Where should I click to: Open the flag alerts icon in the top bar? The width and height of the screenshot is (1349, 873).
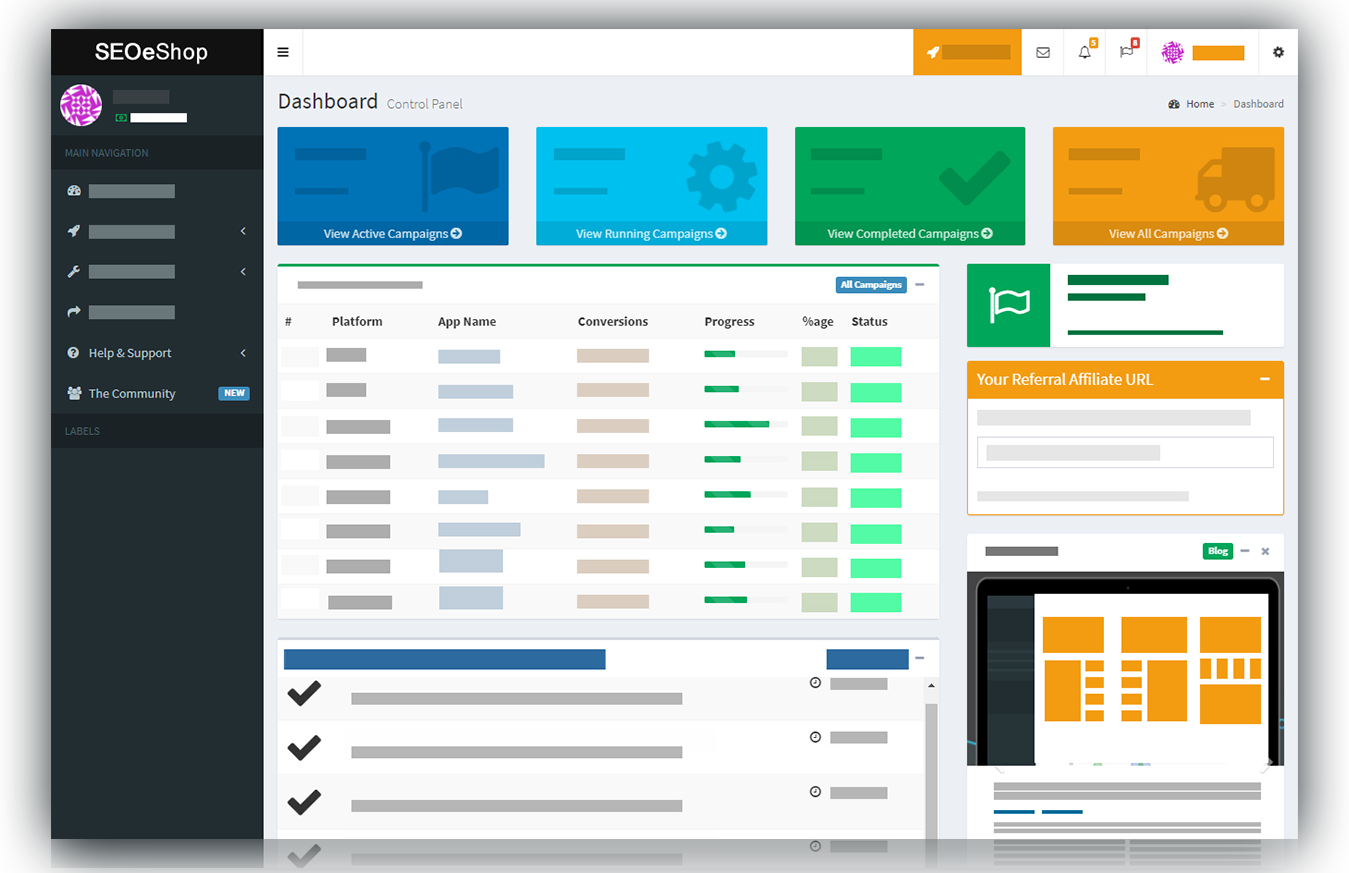coord(1127,52)
